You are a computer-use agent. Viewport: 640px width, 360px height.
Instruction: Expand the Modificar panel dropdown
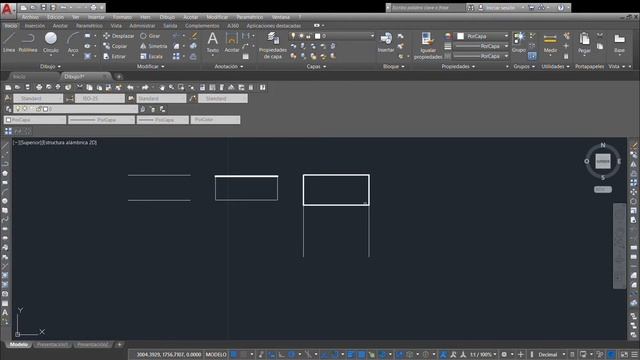coord(150,66)
